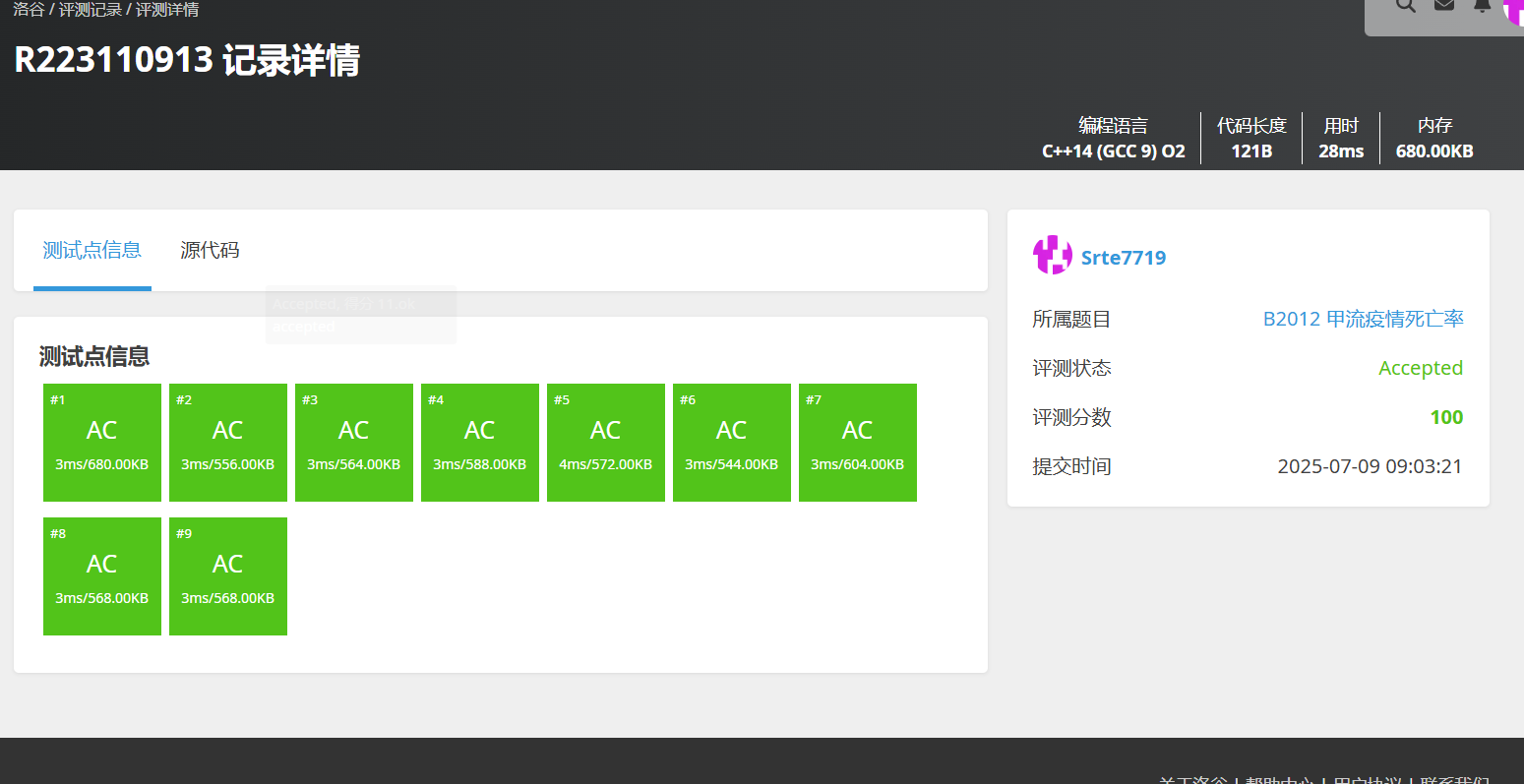
Task: Click the 内存 header label
Action: click(1434, 125)
